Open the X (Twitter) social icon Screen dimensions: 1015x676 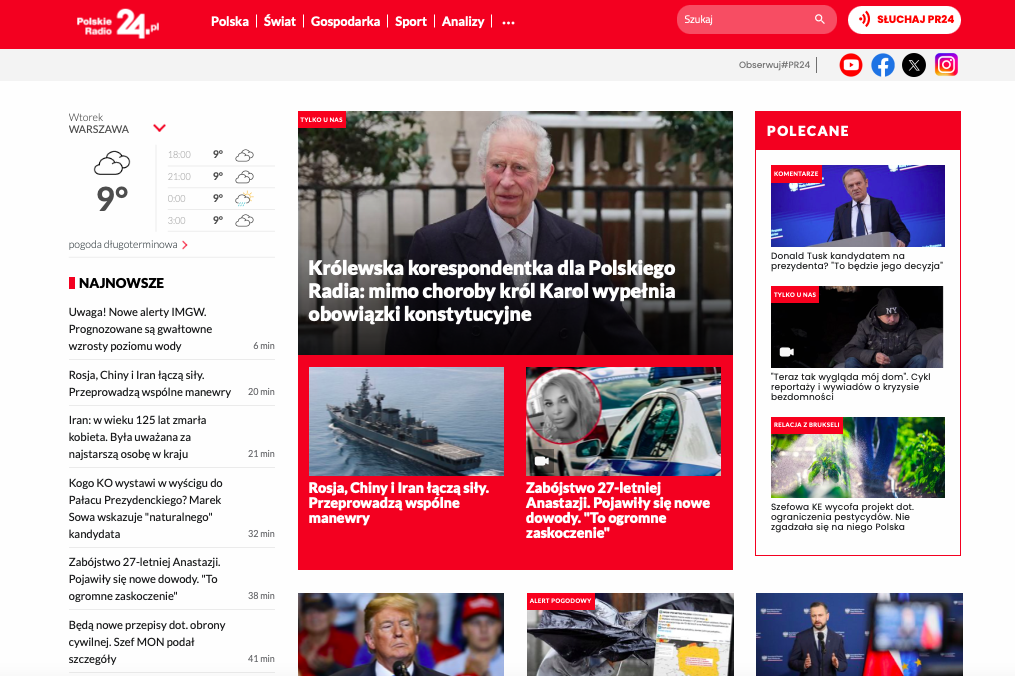pyautogui.click(x=914, y=65)
